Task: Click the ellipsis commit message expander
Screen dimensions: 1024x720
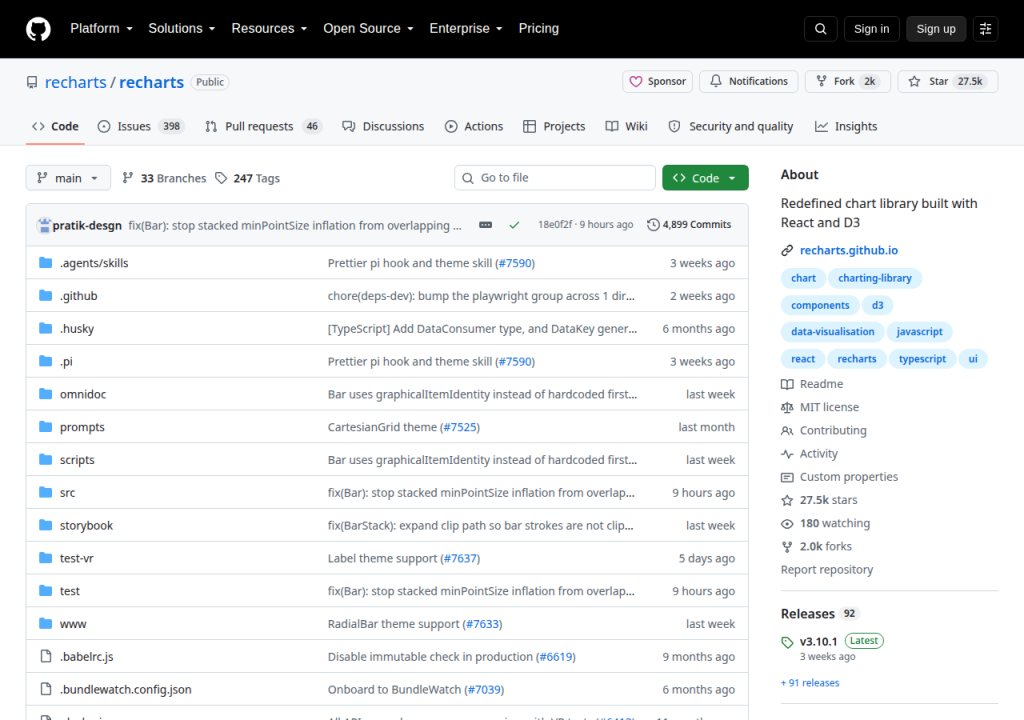Action: [x=485, y=225]
